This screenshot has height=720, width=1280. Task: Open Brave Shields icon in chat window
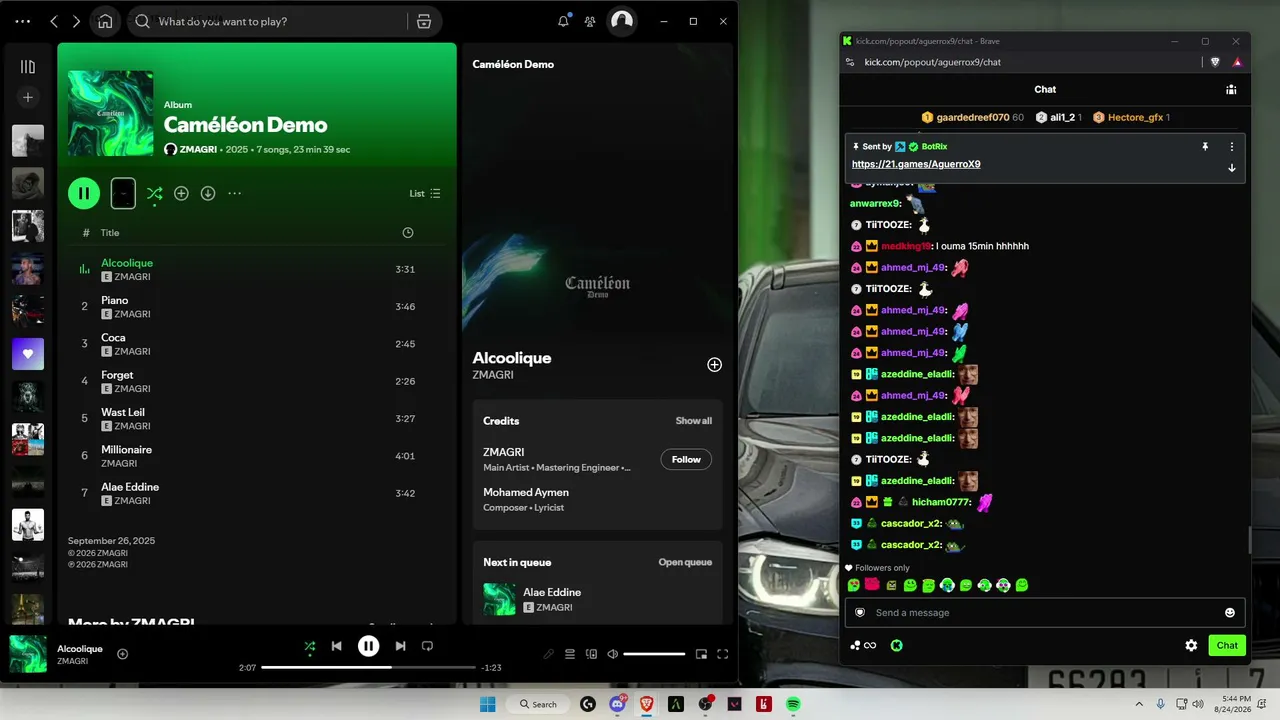(1216, 62)
